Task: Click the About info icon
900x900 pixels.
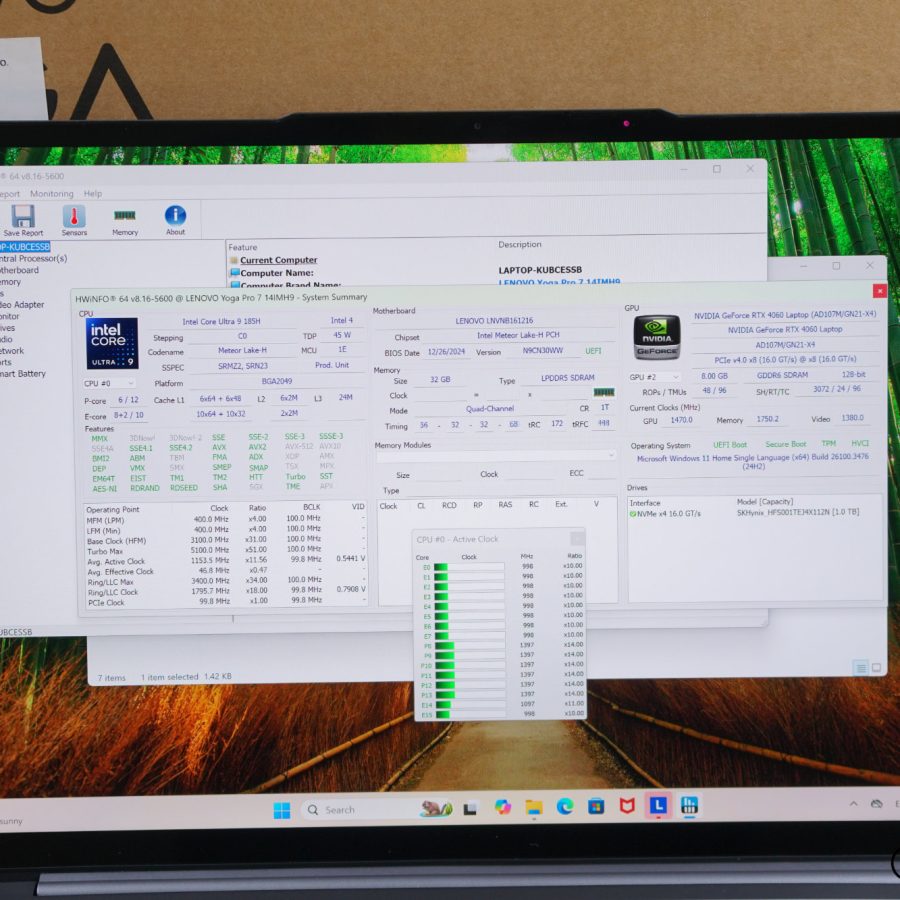Action: pos(175,215)
